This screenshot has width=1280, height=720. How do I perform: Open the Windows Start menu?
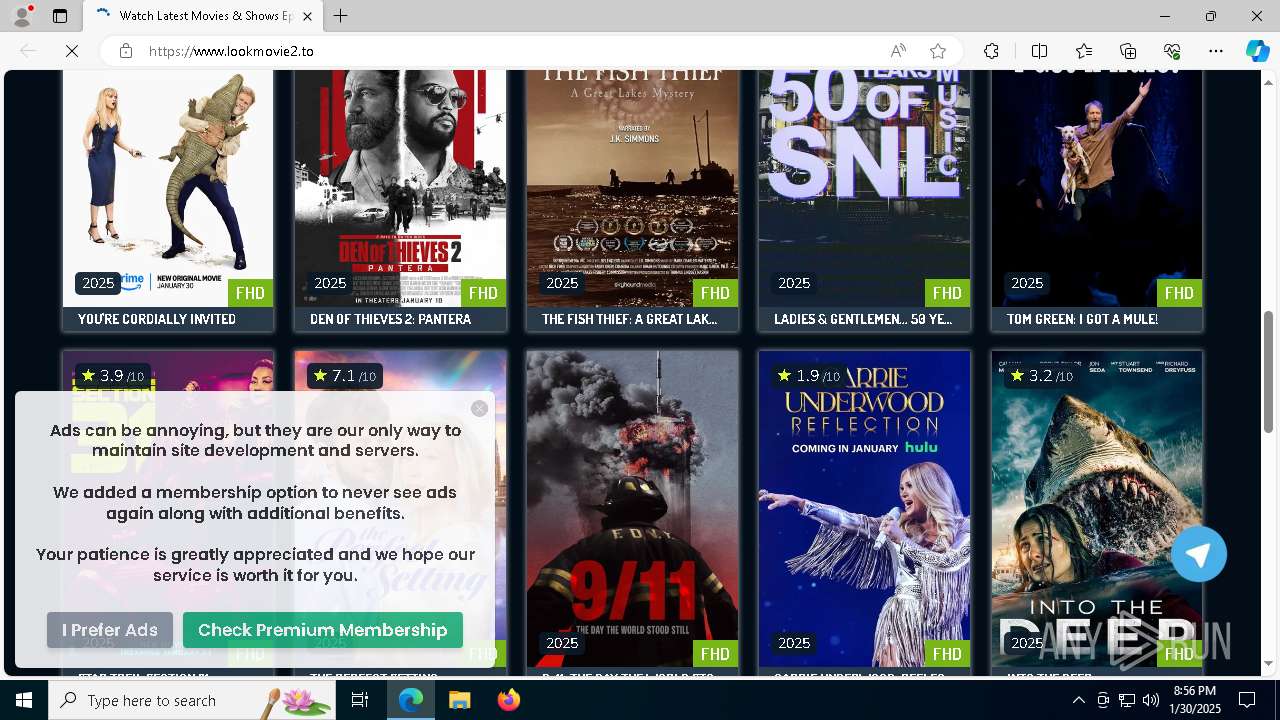coord(24,700)
